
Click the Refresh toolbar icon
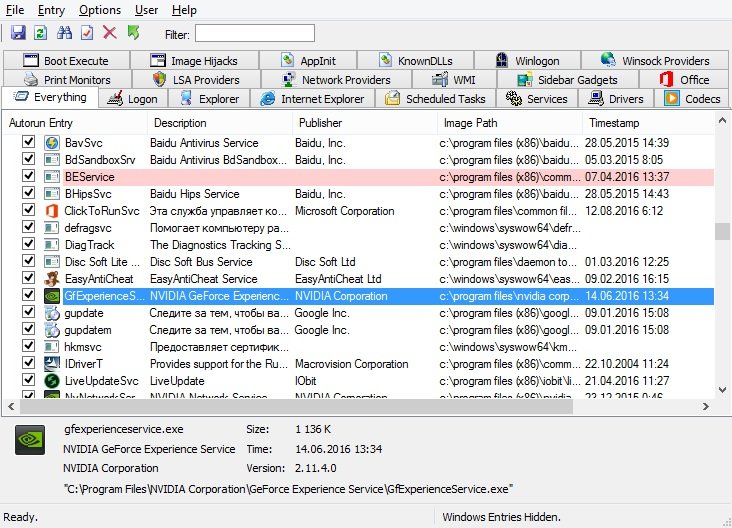41,33
